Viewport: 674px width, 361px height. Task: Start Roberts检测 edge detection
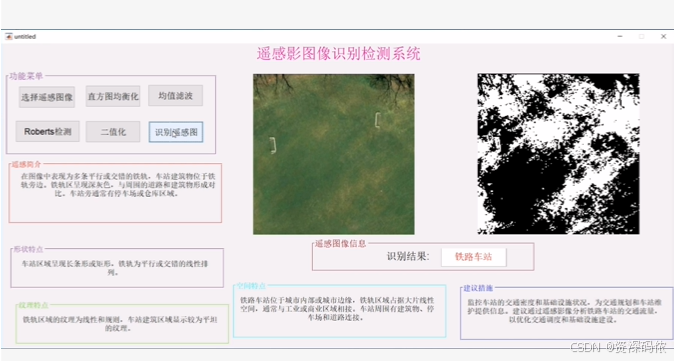[x=48, y=132]
